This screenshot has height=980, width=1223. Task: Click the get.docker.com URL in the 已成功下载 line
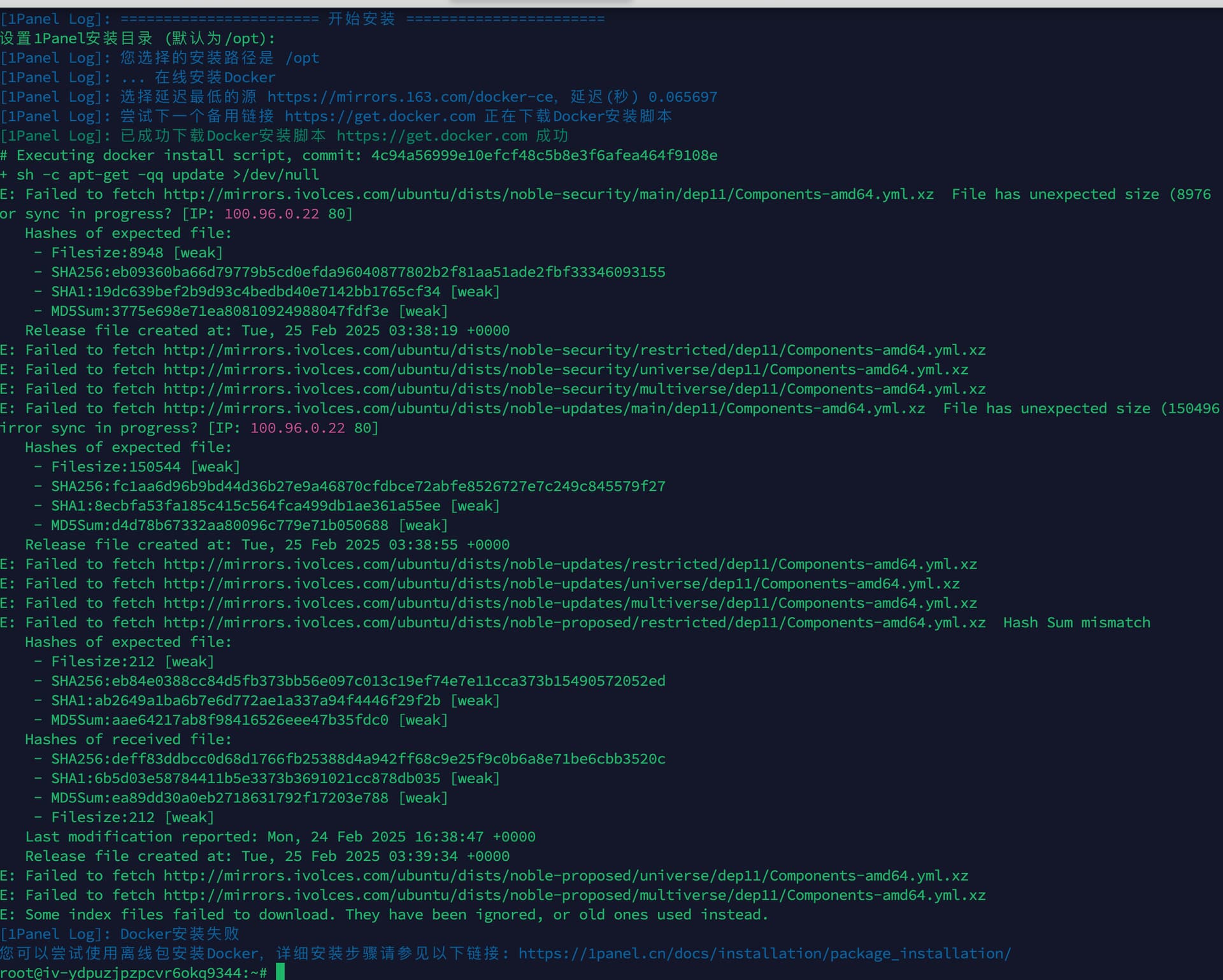coord(432,136)
